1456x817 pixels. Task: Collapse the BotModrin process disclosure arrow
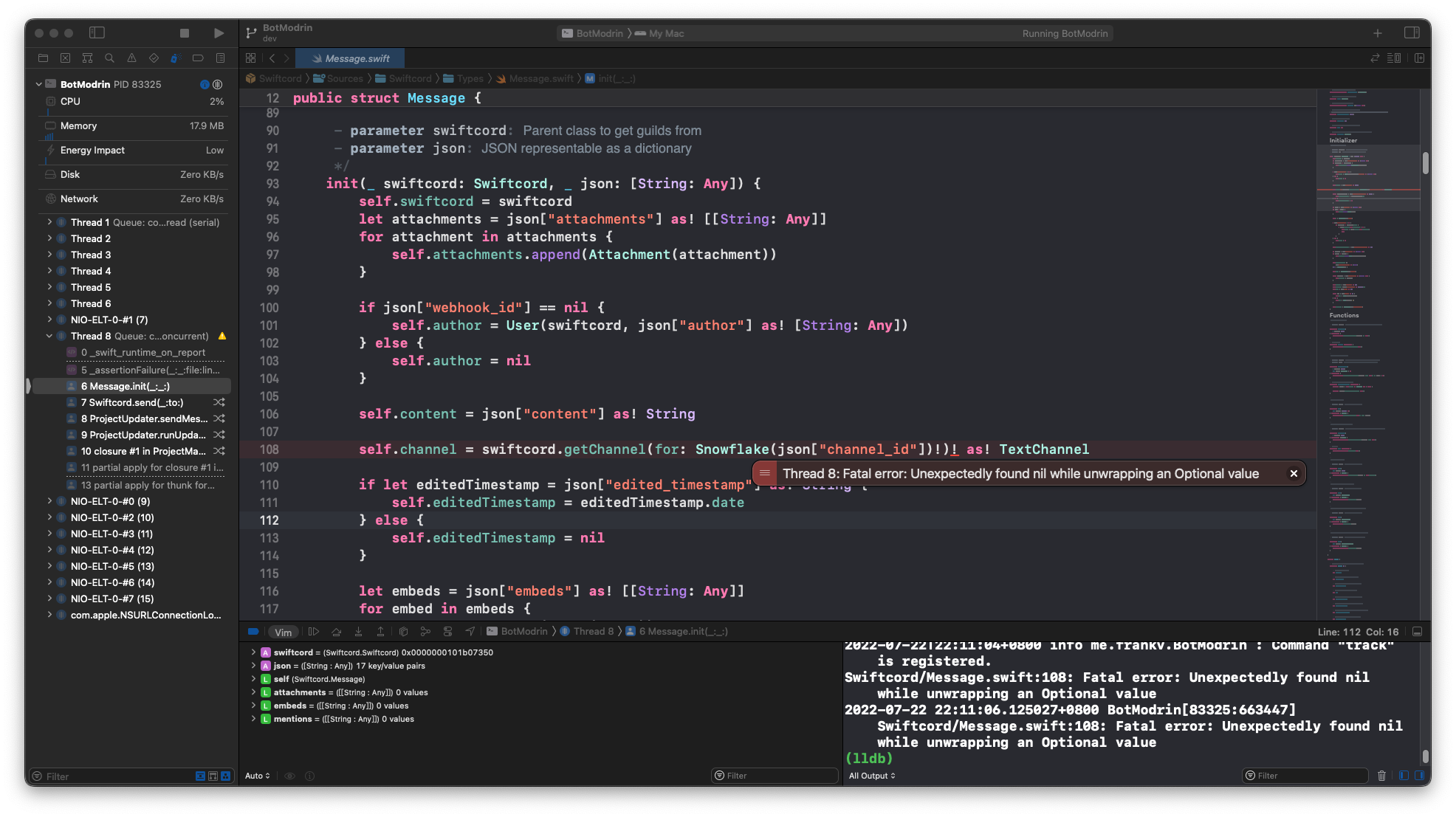39,84
